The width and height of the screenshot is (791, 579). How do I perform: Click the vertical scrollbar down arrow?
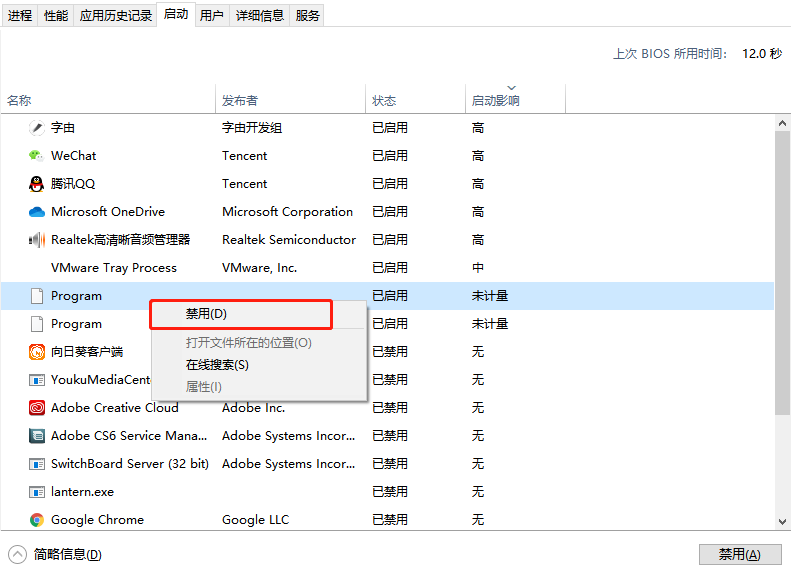coord(782,520)
